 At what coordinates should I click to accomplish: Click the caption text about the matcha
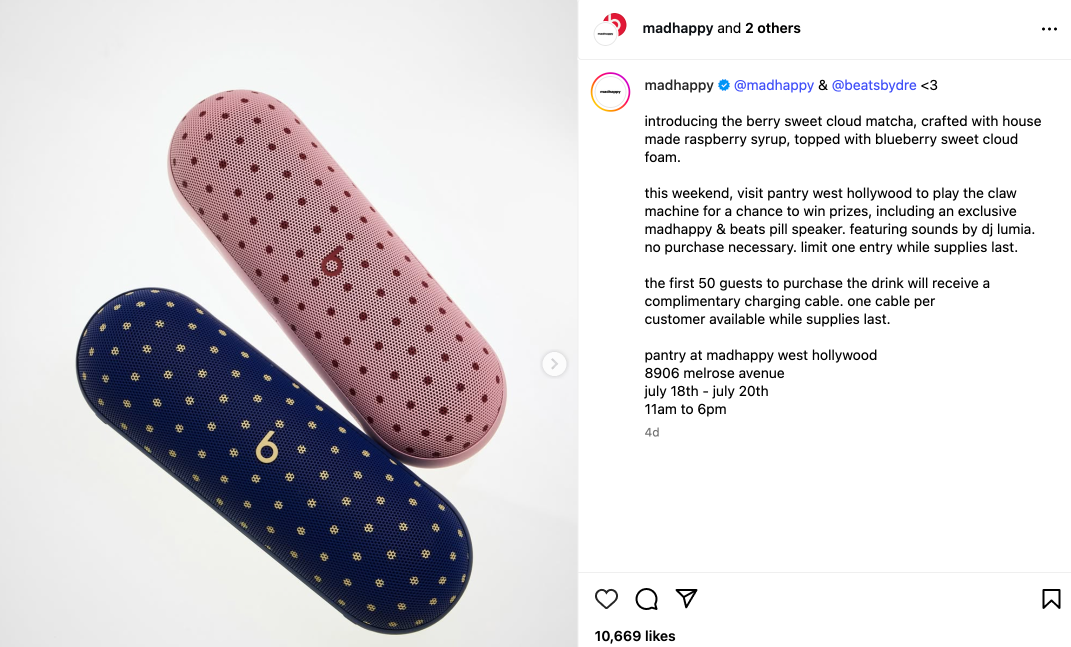[x=842, y=139]
